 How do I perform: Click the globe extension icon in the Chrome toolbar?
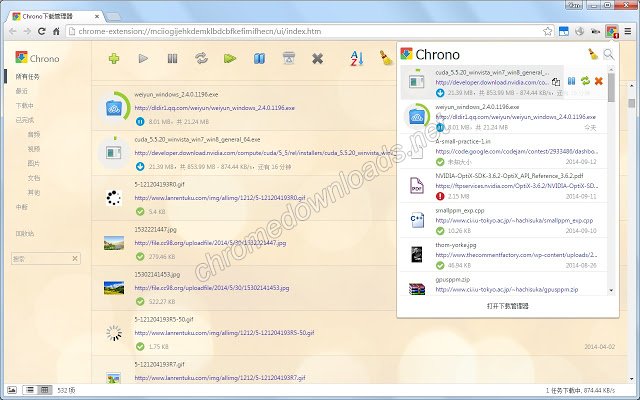click(x=580, y=31)
